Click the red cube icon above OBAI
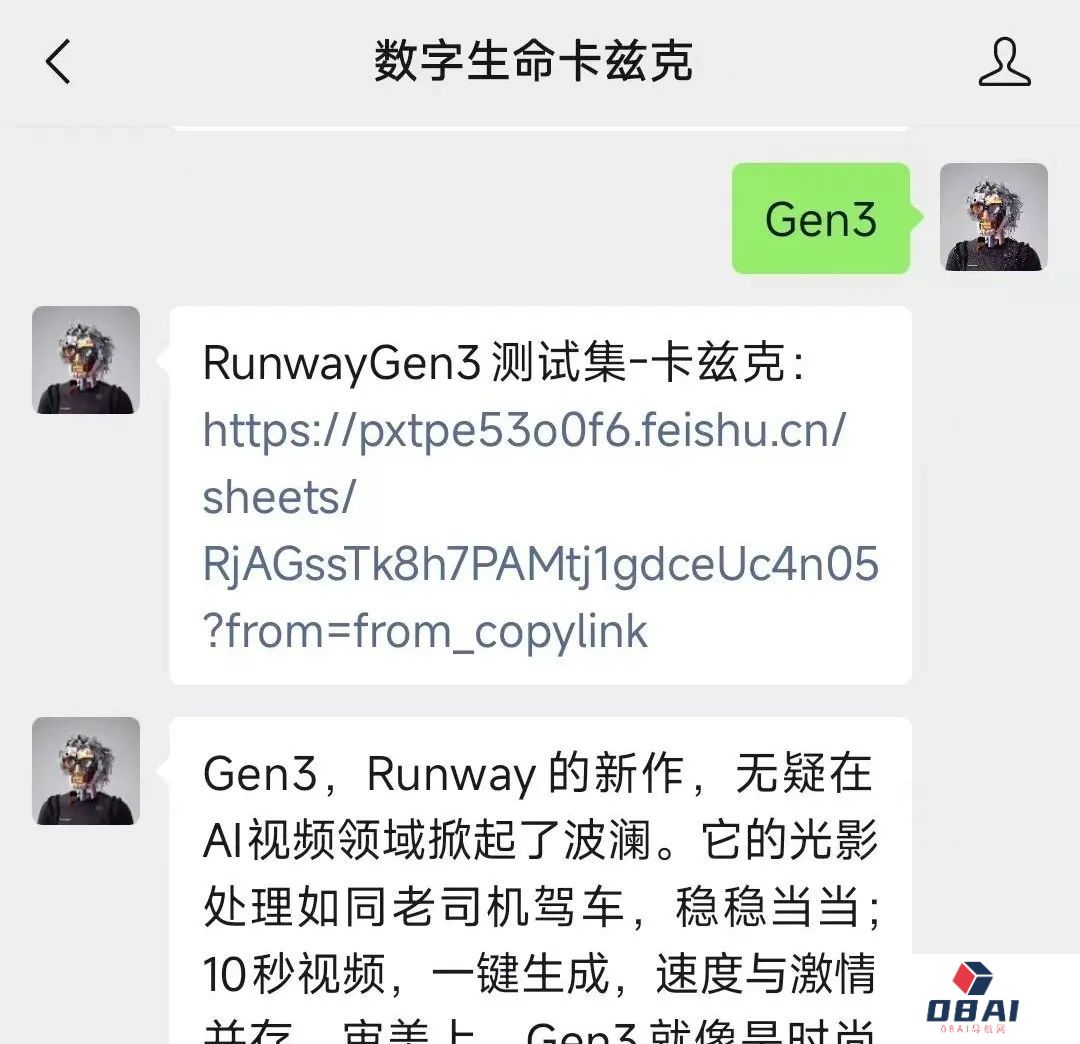 (973, 979)
